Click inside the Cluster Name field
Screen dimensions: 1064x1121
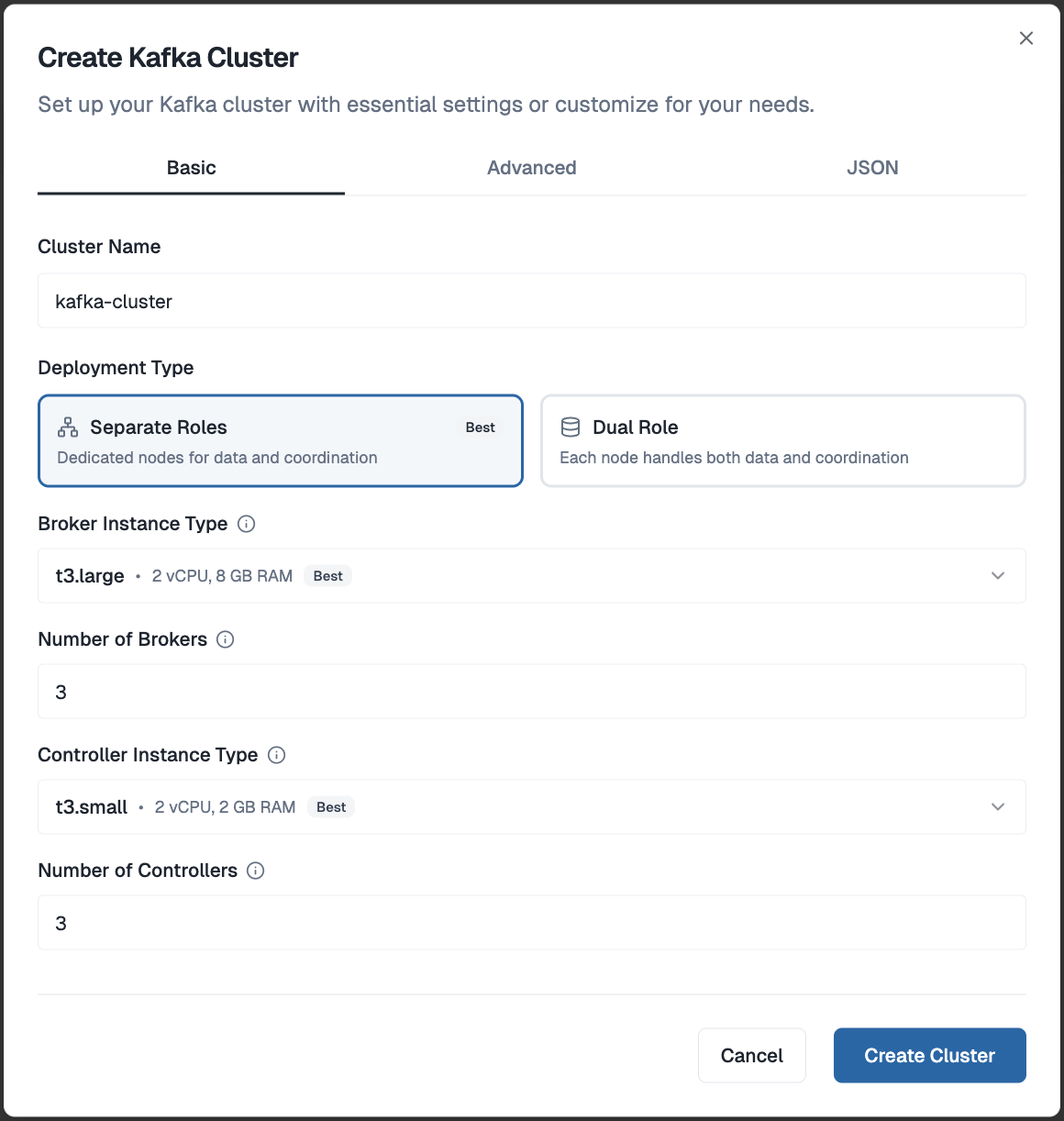pyautogui.click(x=531, y=301)
